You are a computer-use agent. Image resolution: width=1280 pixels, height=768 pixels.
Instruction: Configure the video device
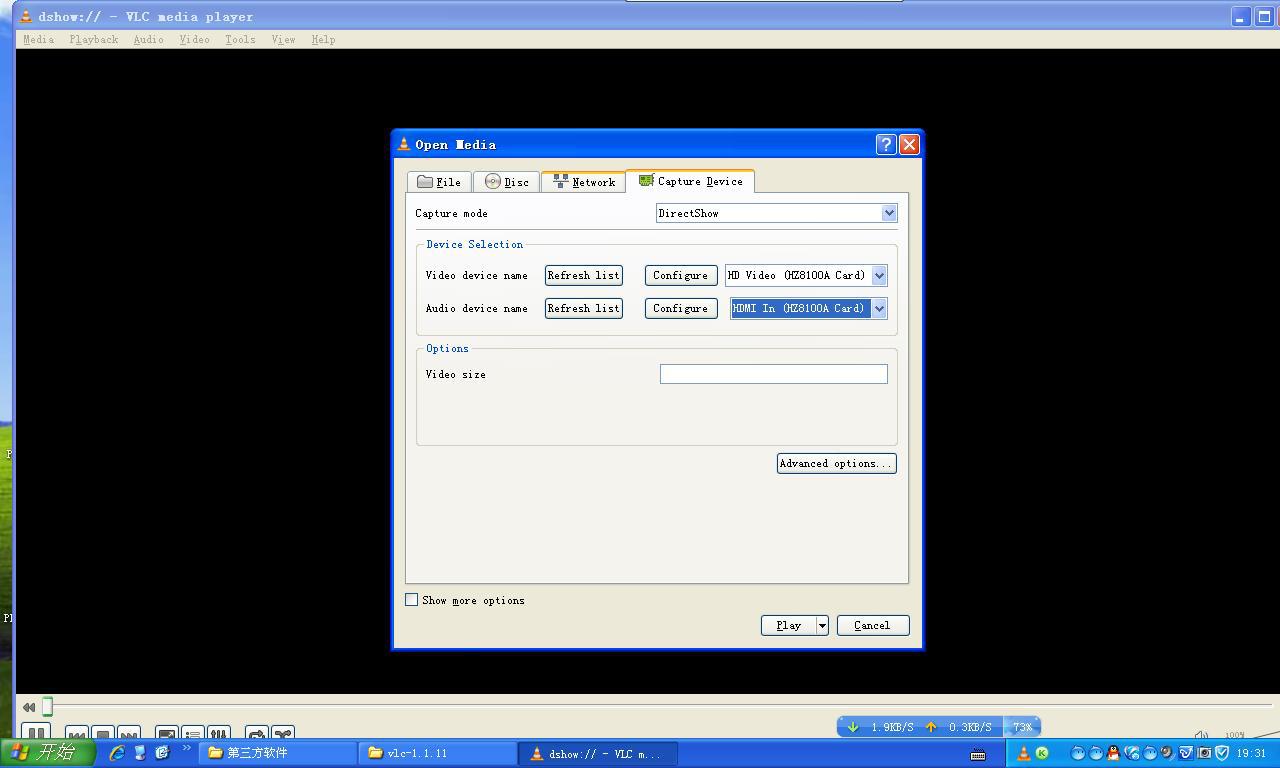pyautogui.click(x=681, y=275)
